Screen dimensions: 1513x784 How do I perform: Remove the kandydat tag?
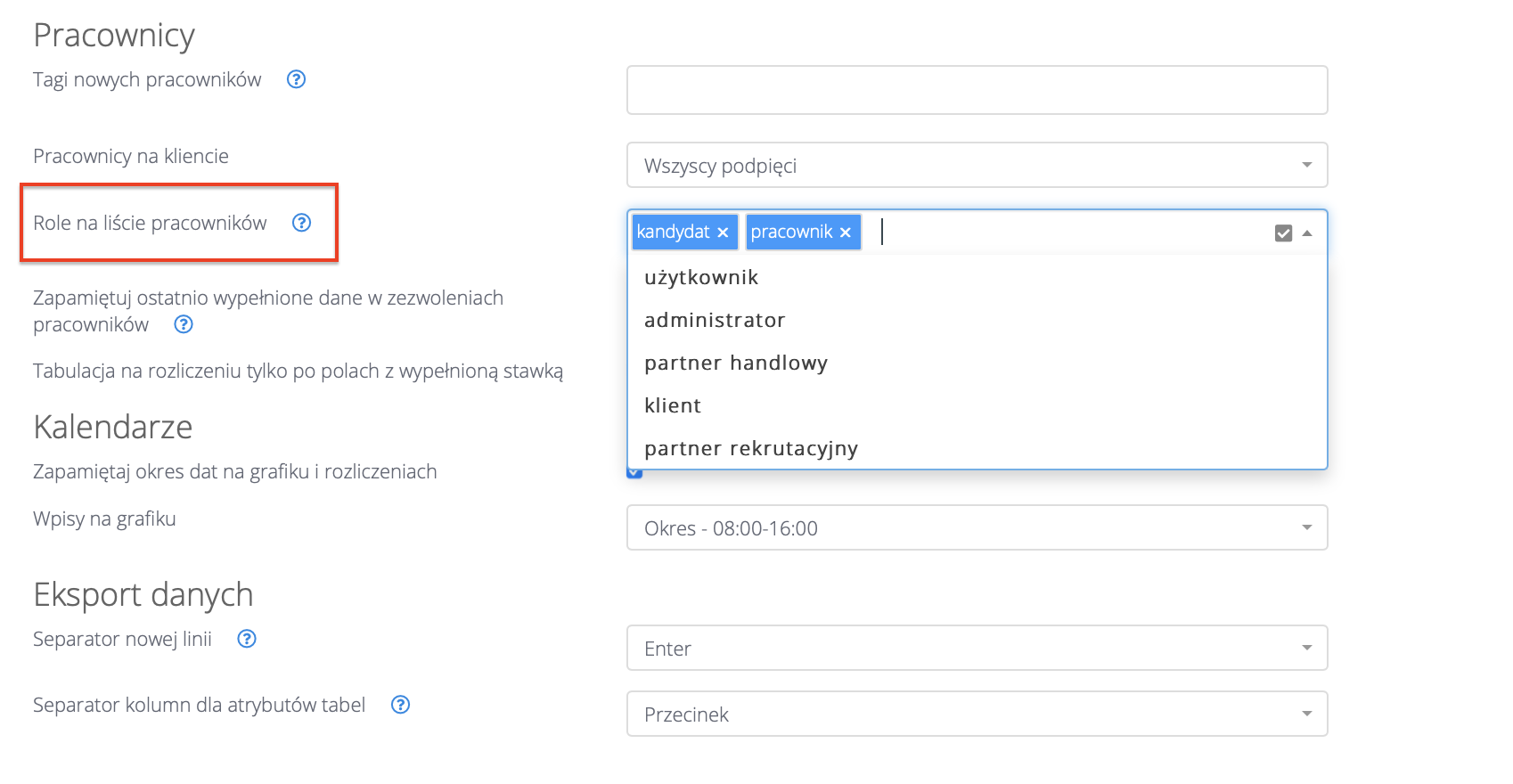click(723, 233)
